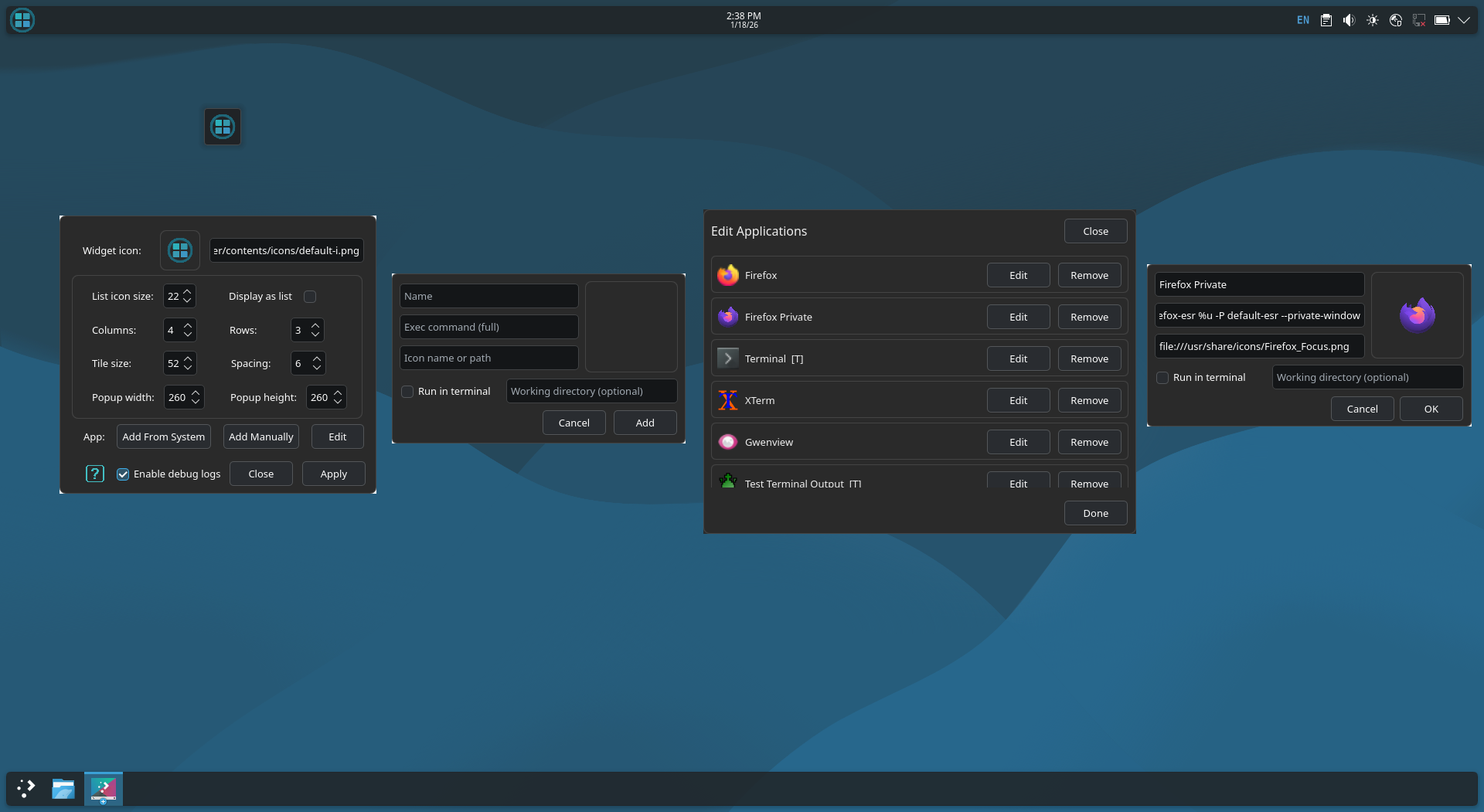Click Apply in widget settings
Viewport: 1484px width, 812px height.
[334, 474]
